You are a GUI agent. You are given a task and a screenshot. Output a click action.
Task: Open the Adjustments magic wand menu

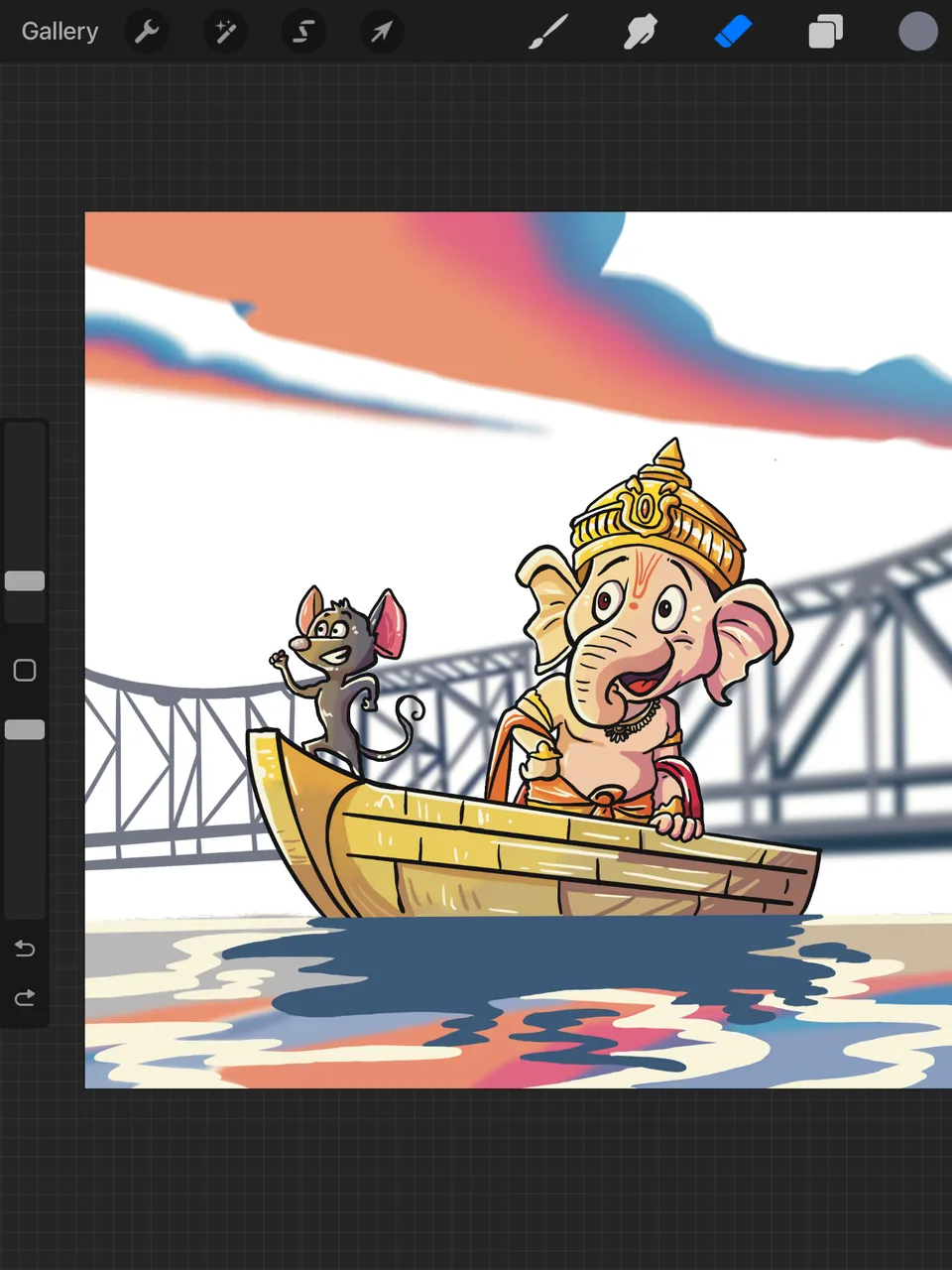(225, 32)
